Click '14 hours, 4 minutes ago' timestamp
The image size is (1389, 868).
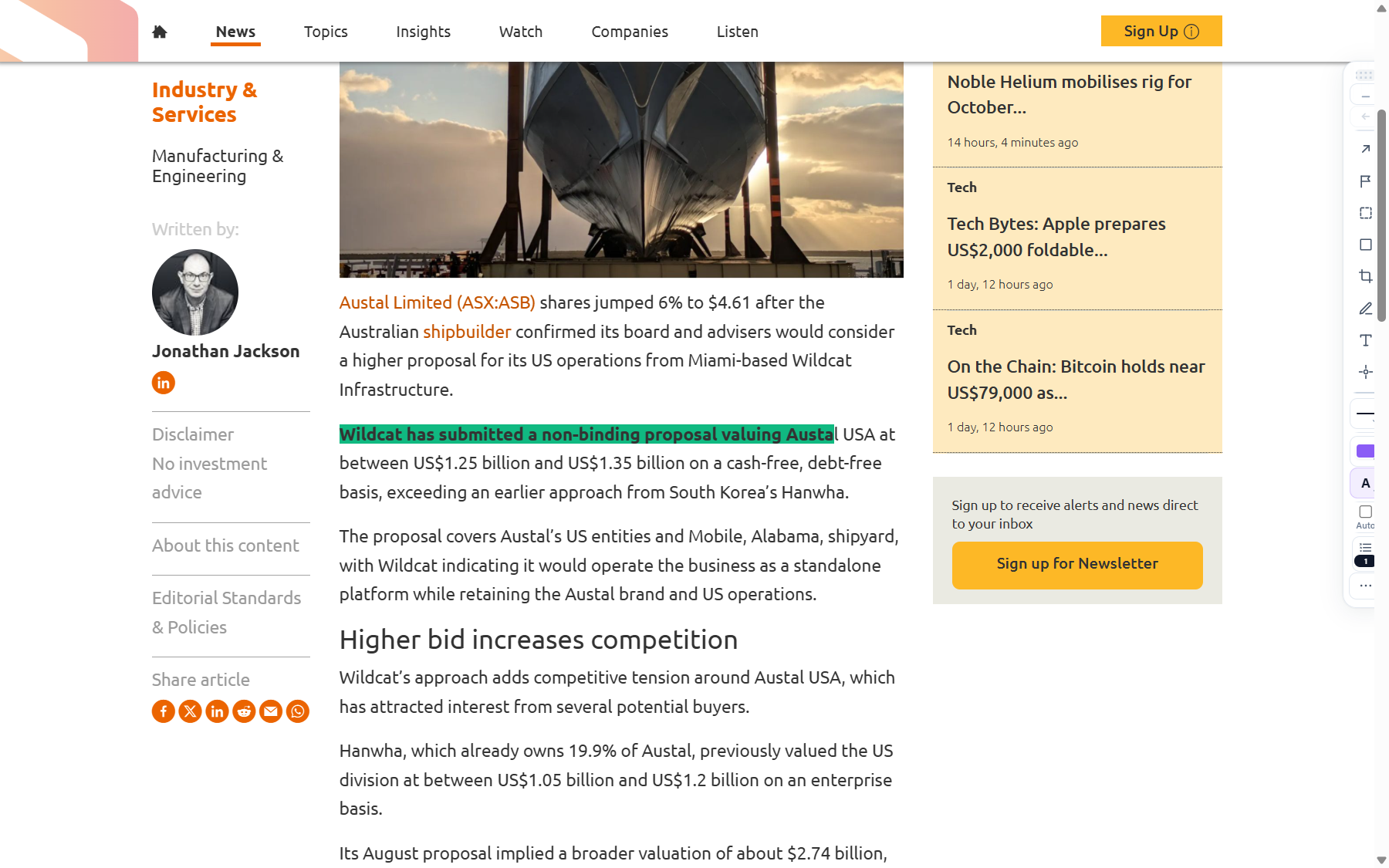pos(1012,143)
